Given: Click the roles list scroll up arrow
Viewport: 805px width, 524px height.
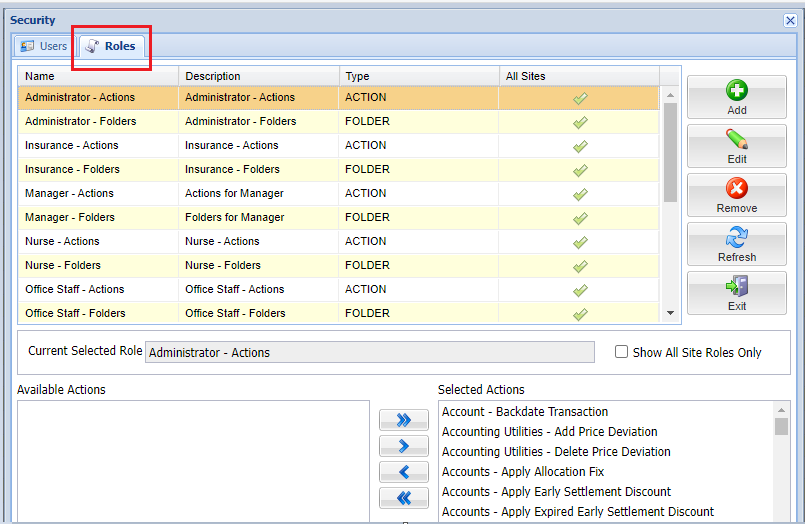Looking at the screenshot, I should pyautogui.click(x=670, y=95).
